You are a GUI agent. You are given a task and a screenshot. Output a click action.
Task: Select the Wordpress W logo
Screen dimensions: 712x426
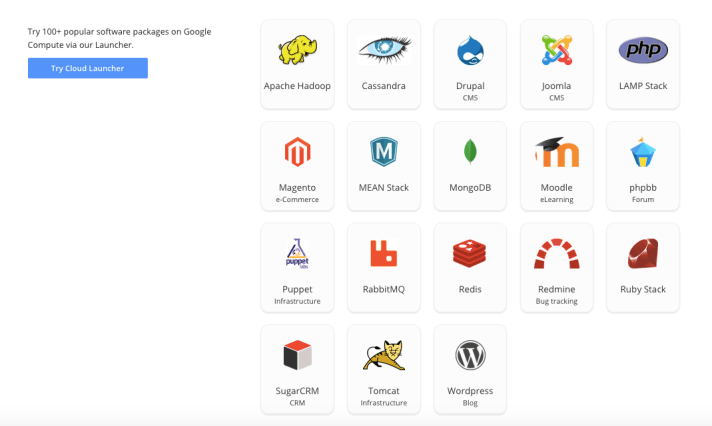pyautogui.click(x=470, y=355)
